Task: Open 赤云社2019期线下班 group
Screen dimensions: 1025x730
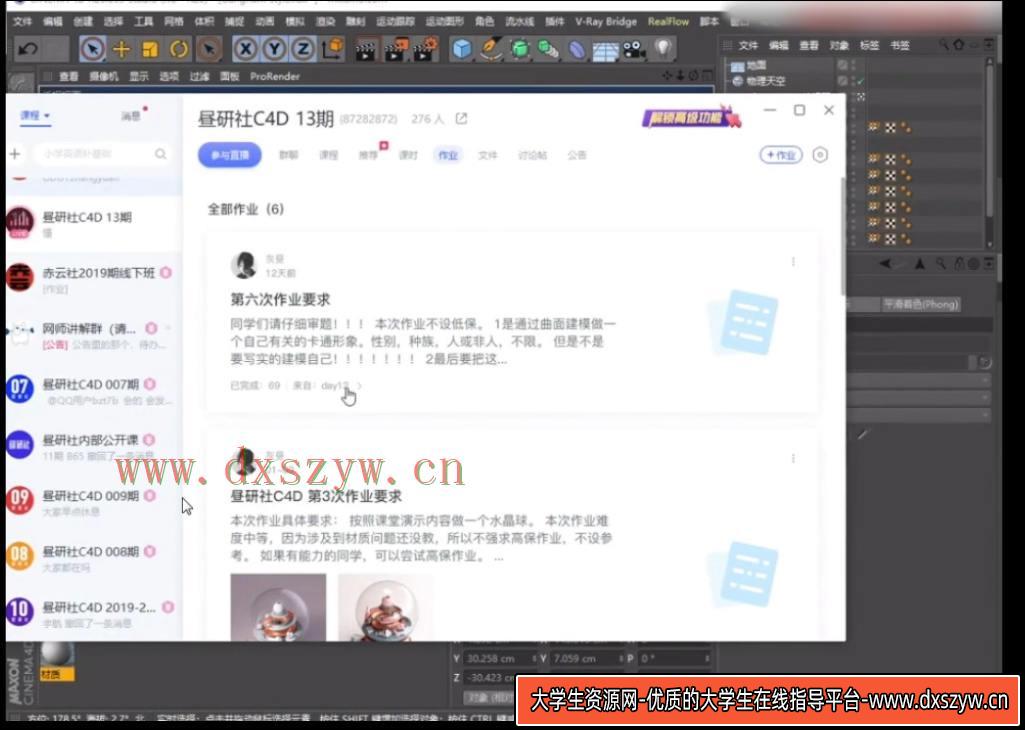Action: coord(93,278)
